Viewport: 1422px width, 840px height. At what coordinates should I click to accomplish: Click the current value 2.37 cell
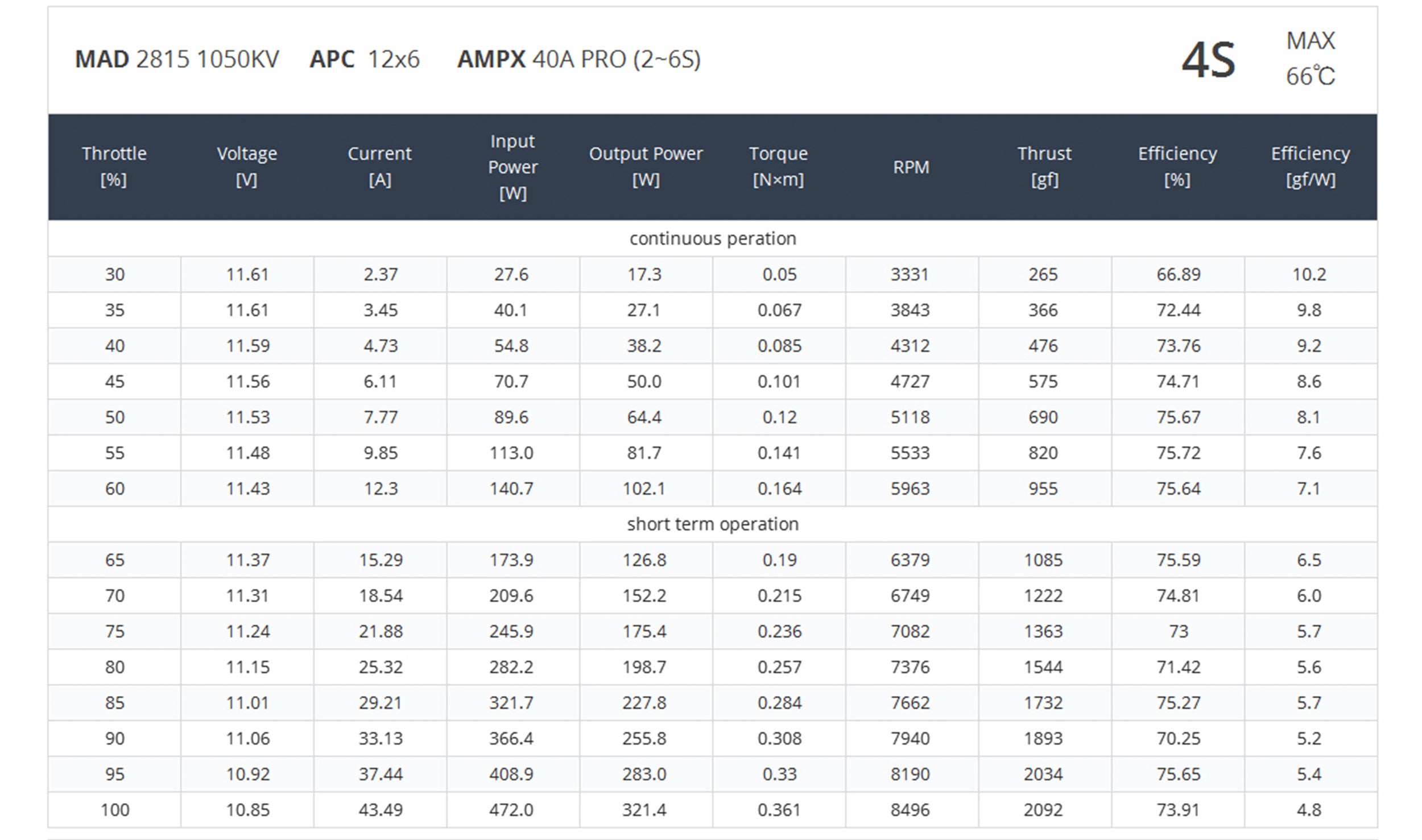[381, 274]
